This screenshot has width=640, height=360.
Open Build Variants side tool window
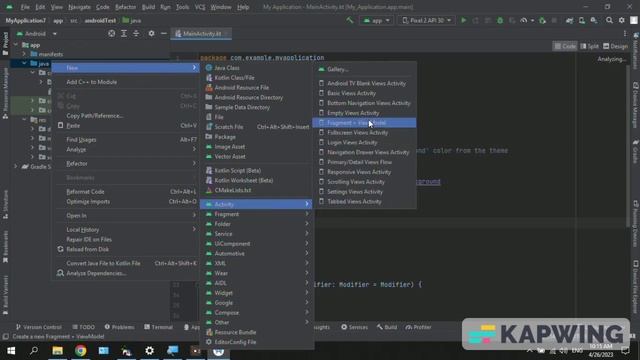tap(5, 295)
